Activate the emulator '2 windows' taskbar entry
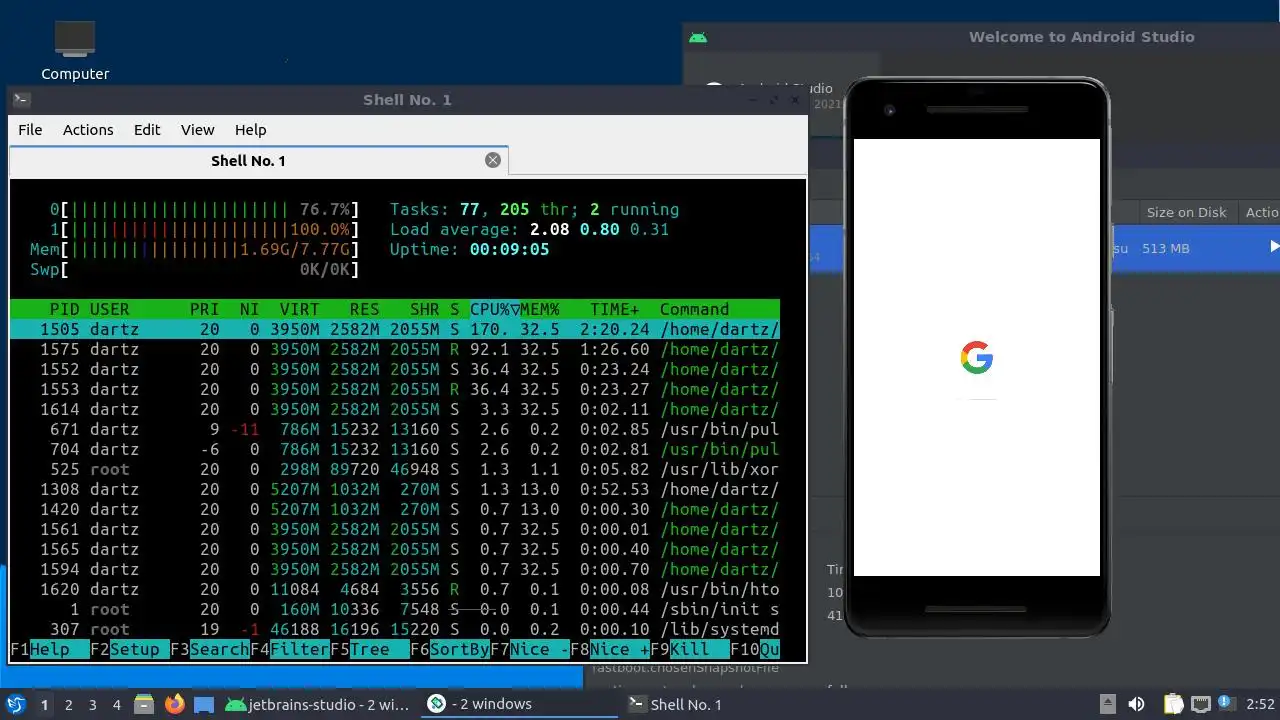The height and width of the screenshot is (720, 1280). tap(518, 704)
